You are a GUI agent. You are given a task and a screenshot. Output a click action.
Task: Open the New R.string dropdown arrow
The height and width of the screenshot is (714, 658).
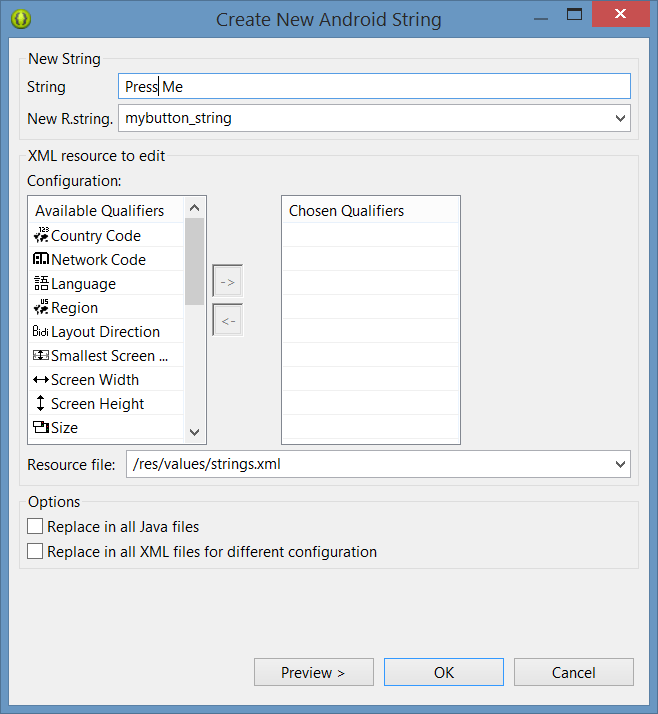(620, 118)
